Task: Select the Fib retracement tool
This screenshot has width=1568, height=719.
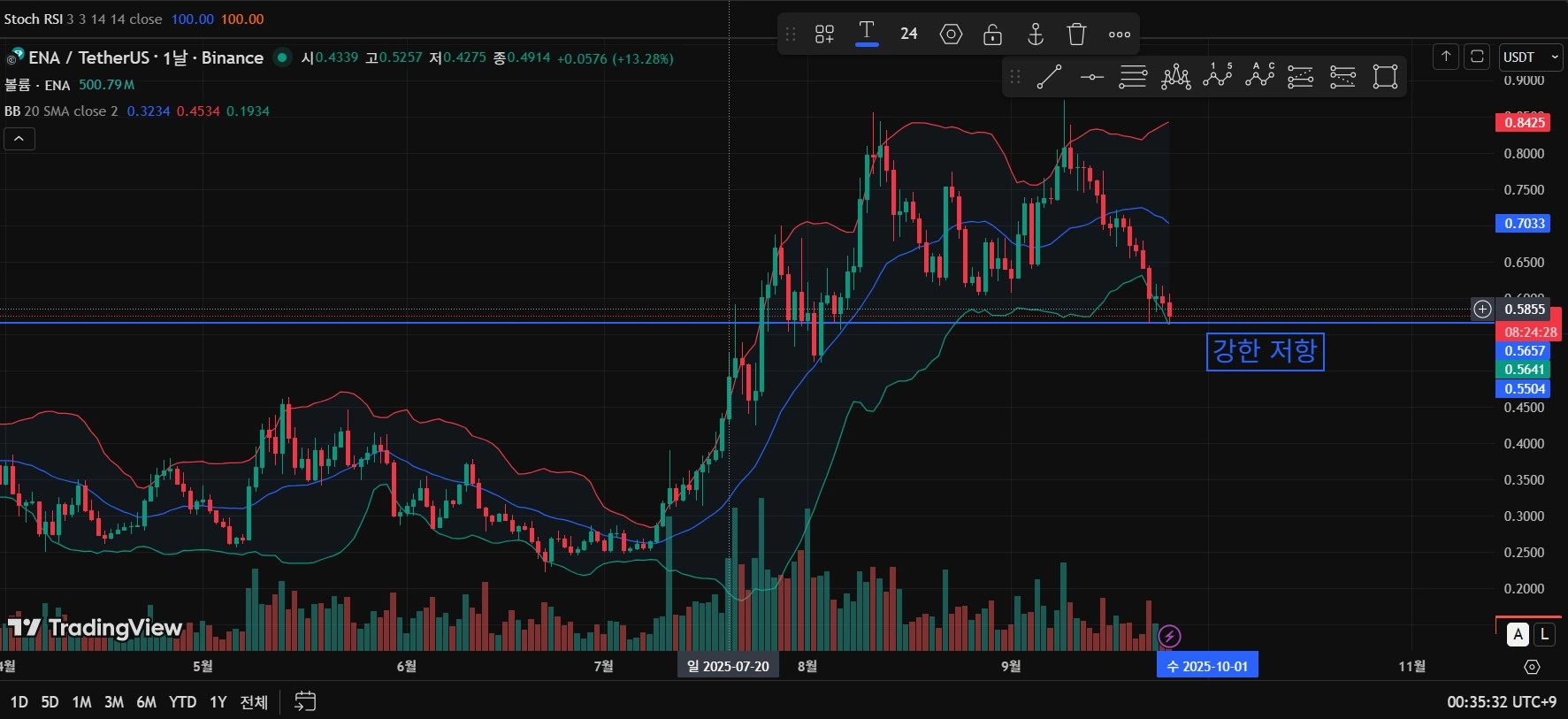Action: click(1133, 77)
